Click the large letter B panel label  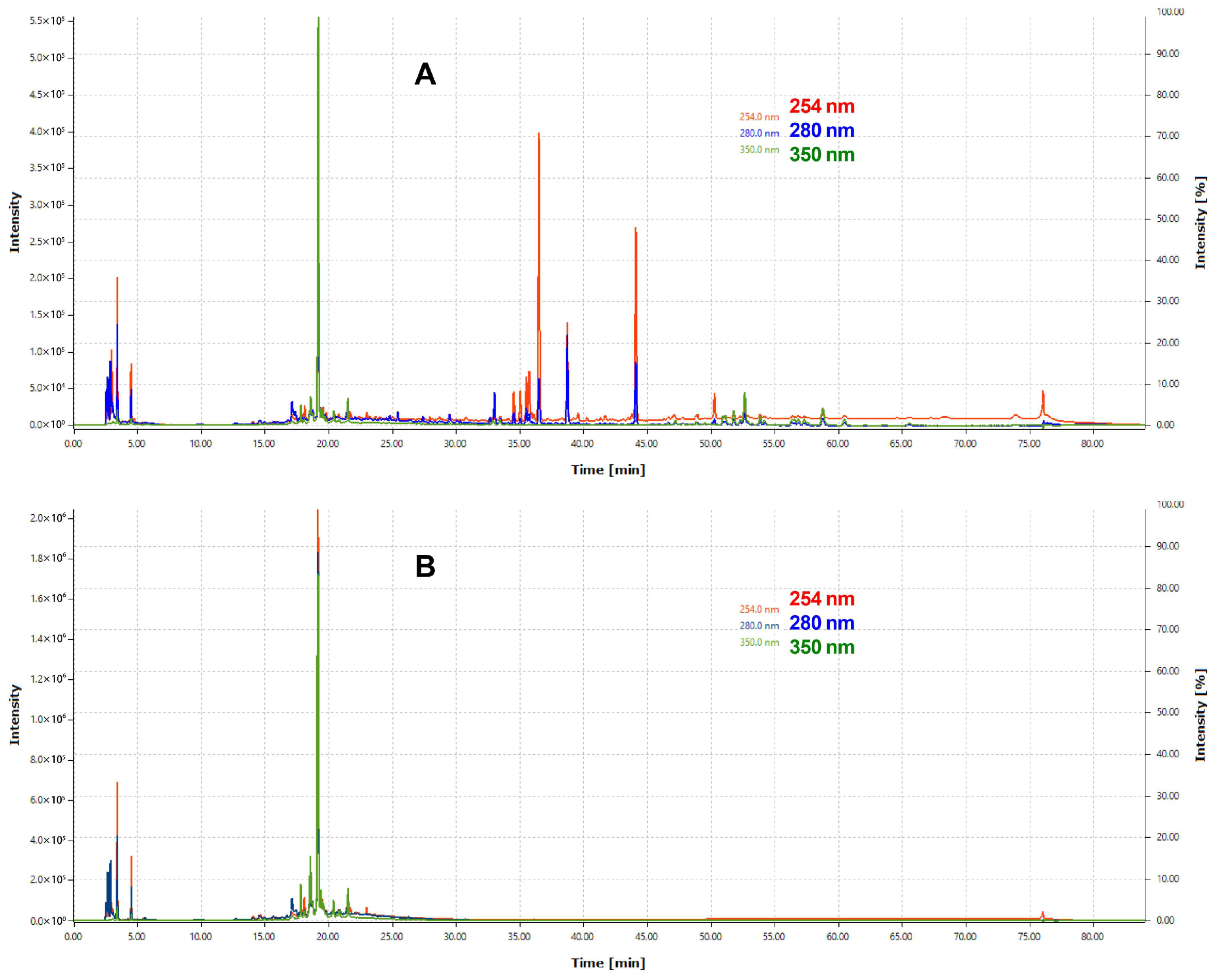[x=425, y=566]
